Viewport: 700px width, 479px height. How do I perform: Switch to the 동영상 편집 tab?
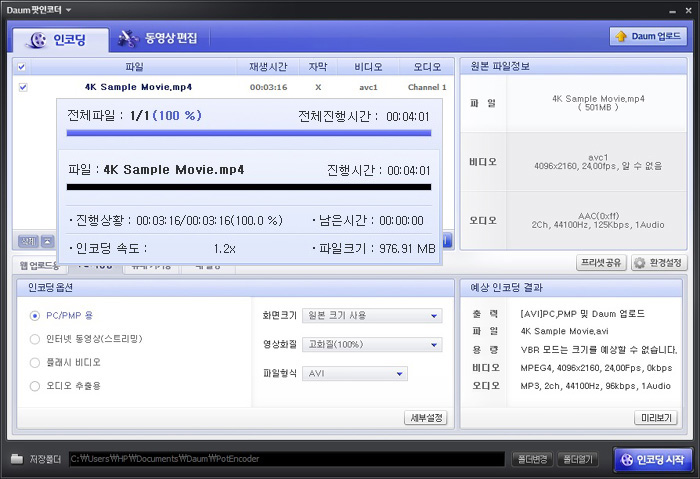click(158, 39)
